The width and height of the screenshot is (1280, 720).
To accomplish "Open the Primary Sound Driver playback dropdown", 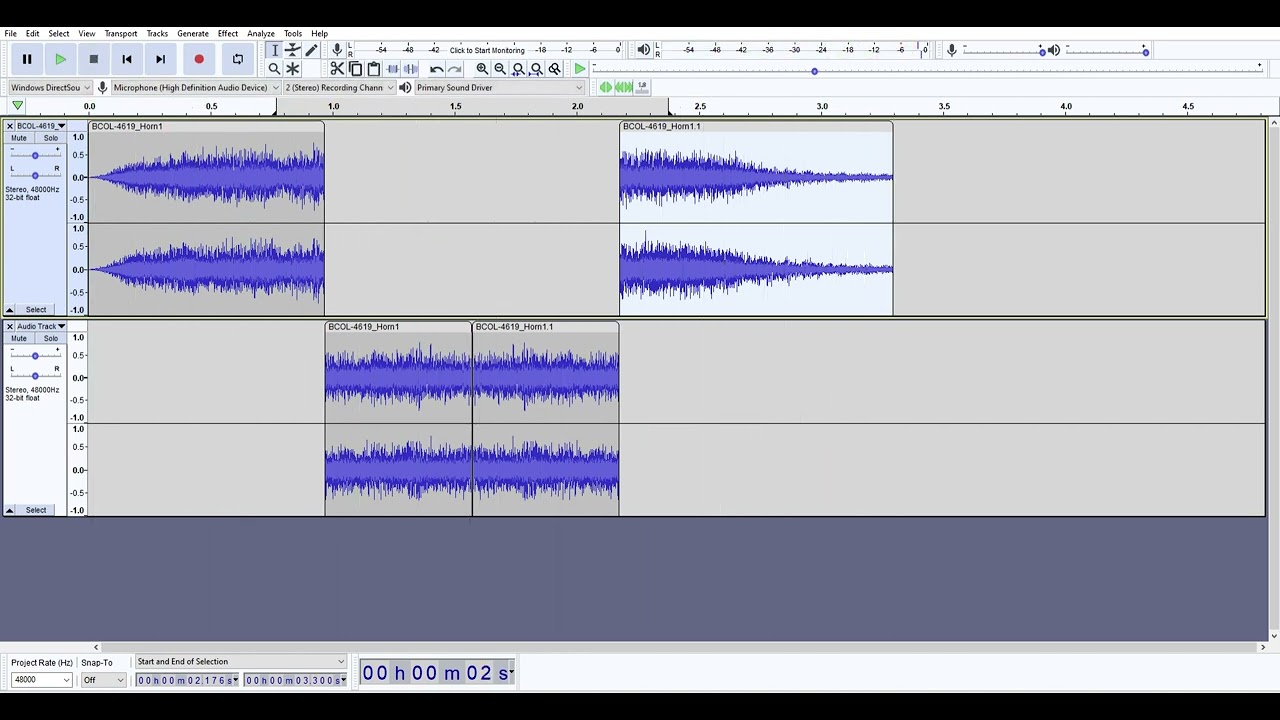I will (499, 87).
